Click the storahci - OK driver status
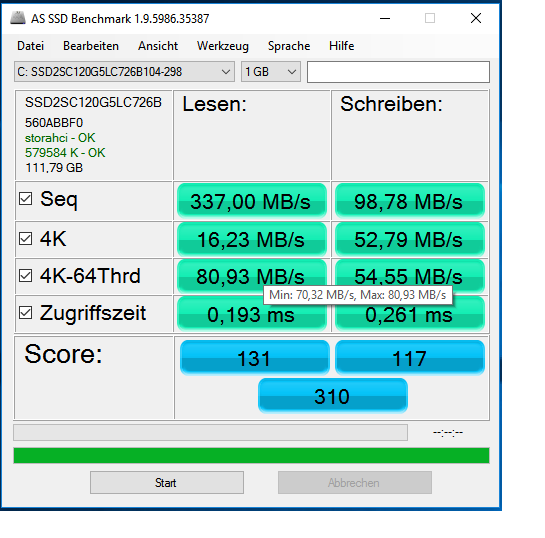 (x=60, y=138)
